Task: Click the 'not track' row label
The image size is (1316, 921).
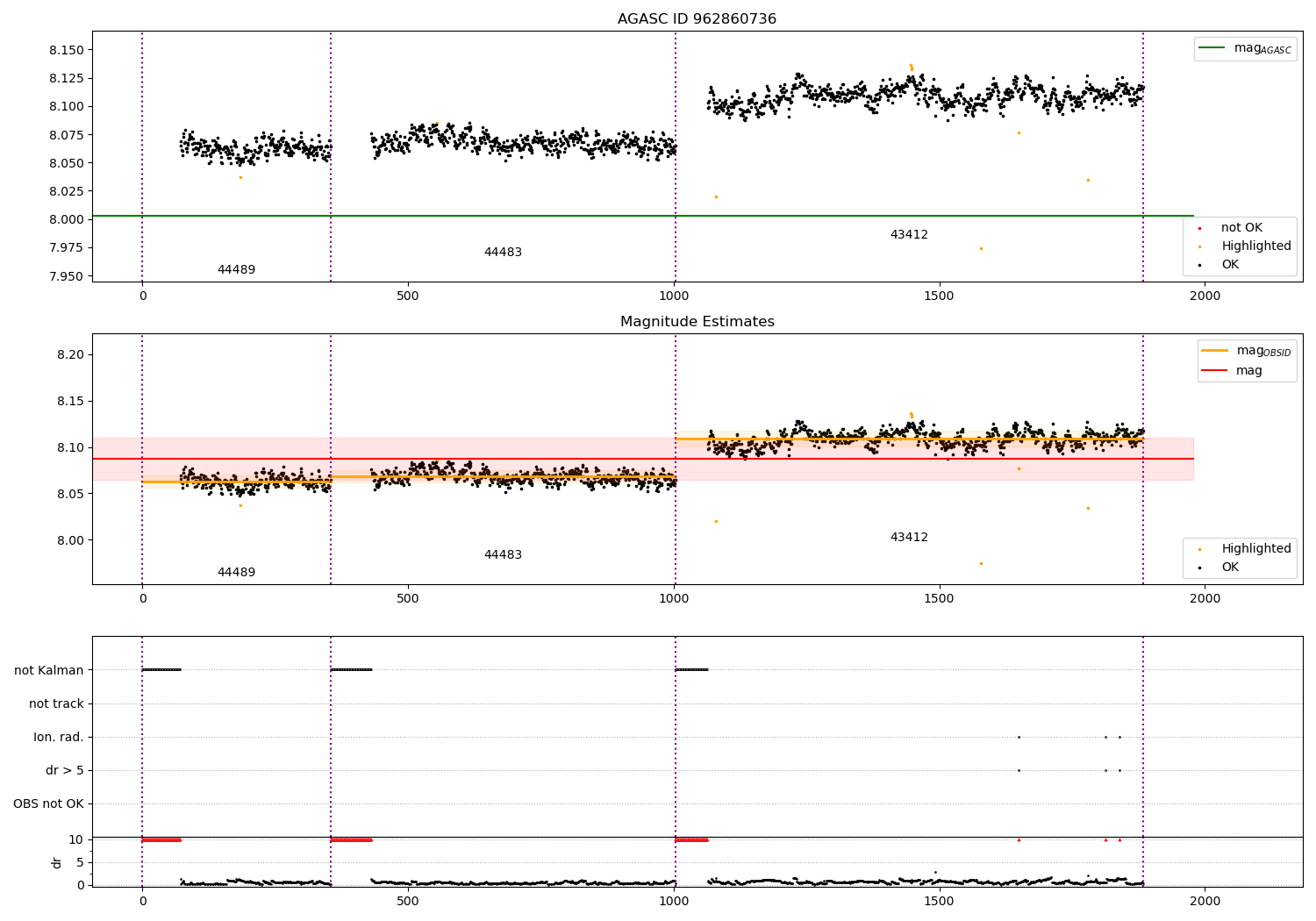Action: (x=56, y=703)
